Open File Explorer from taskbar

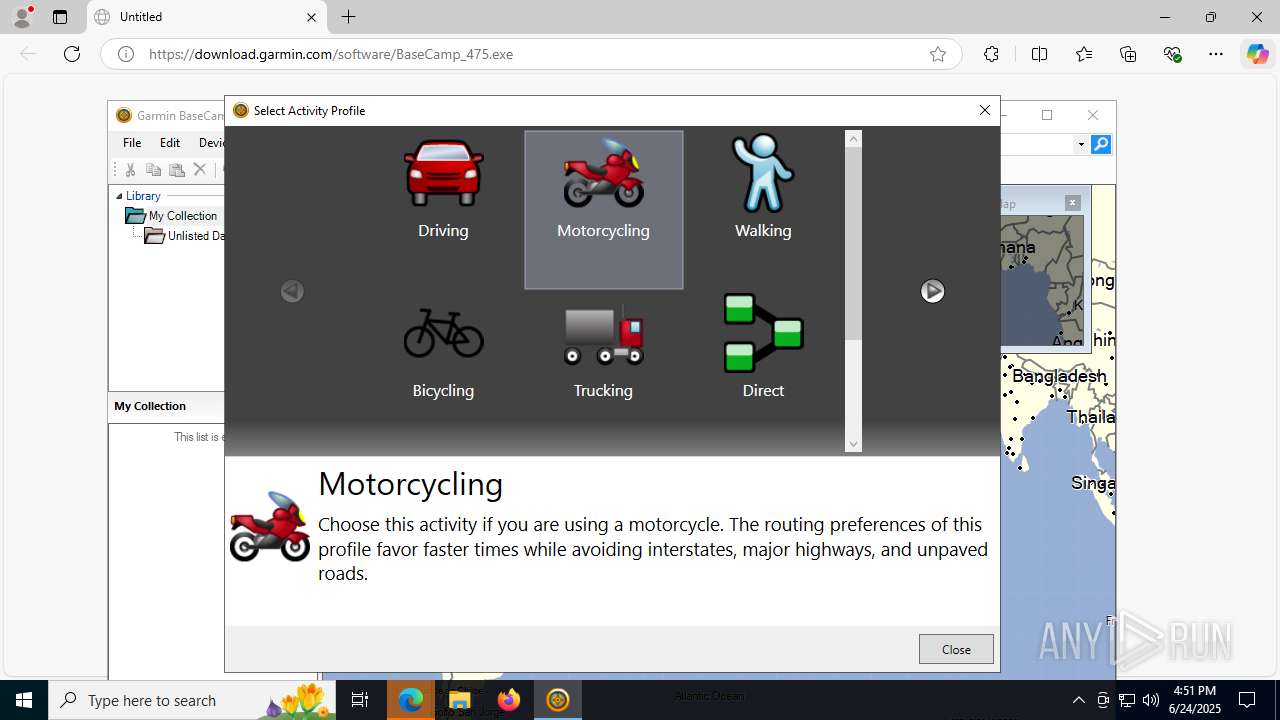point(459,700)
